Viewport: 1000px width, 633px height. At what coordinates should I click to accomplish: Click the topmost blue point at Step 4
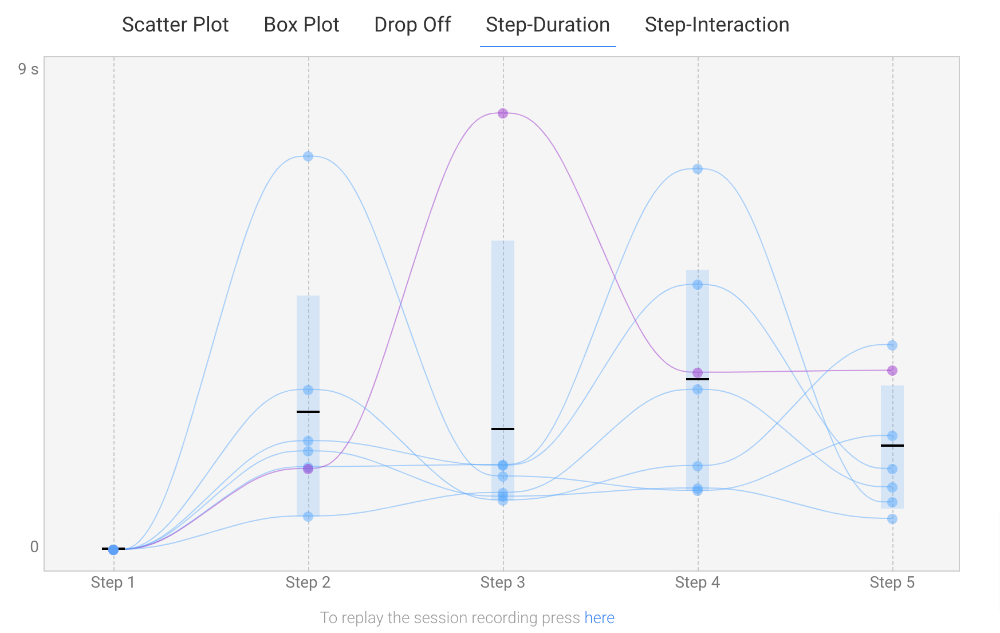click(x=698, y=169)
